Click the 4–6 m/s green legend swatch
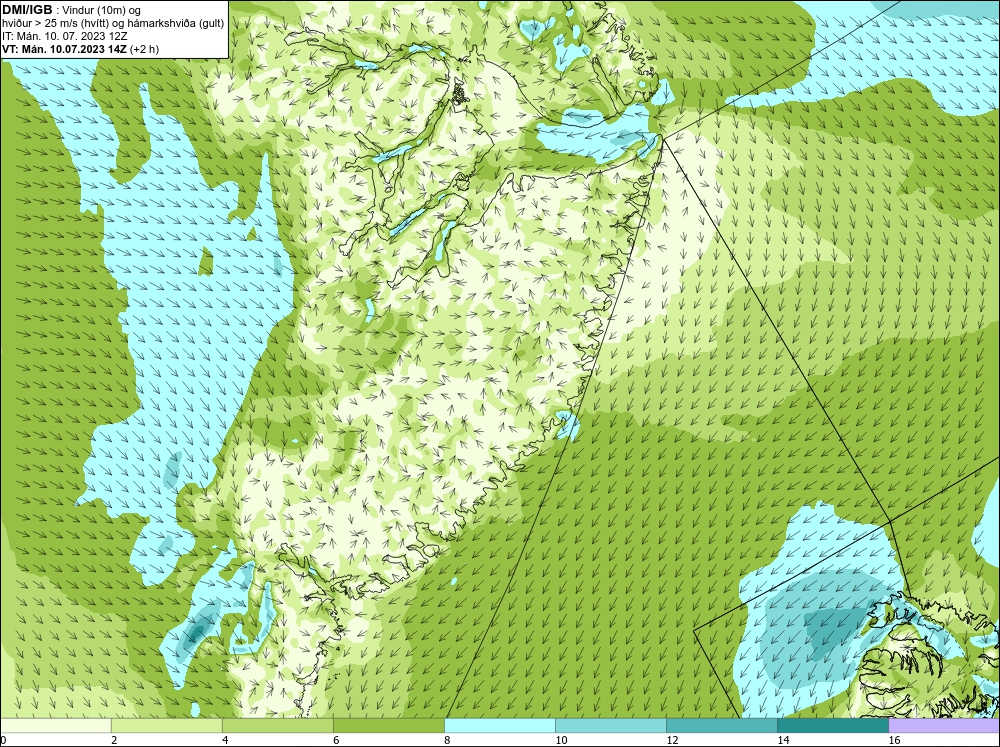Viewport: 1000px width, 747px height. pos(277,725)
